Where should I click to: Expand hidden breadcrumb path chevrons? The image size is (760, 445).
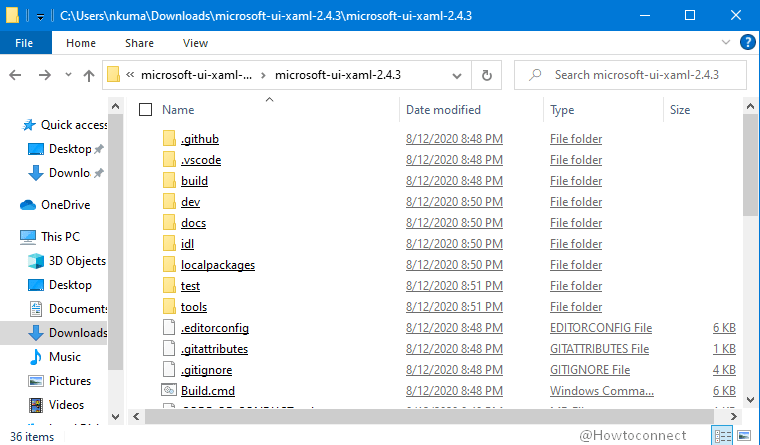(130, 75)
